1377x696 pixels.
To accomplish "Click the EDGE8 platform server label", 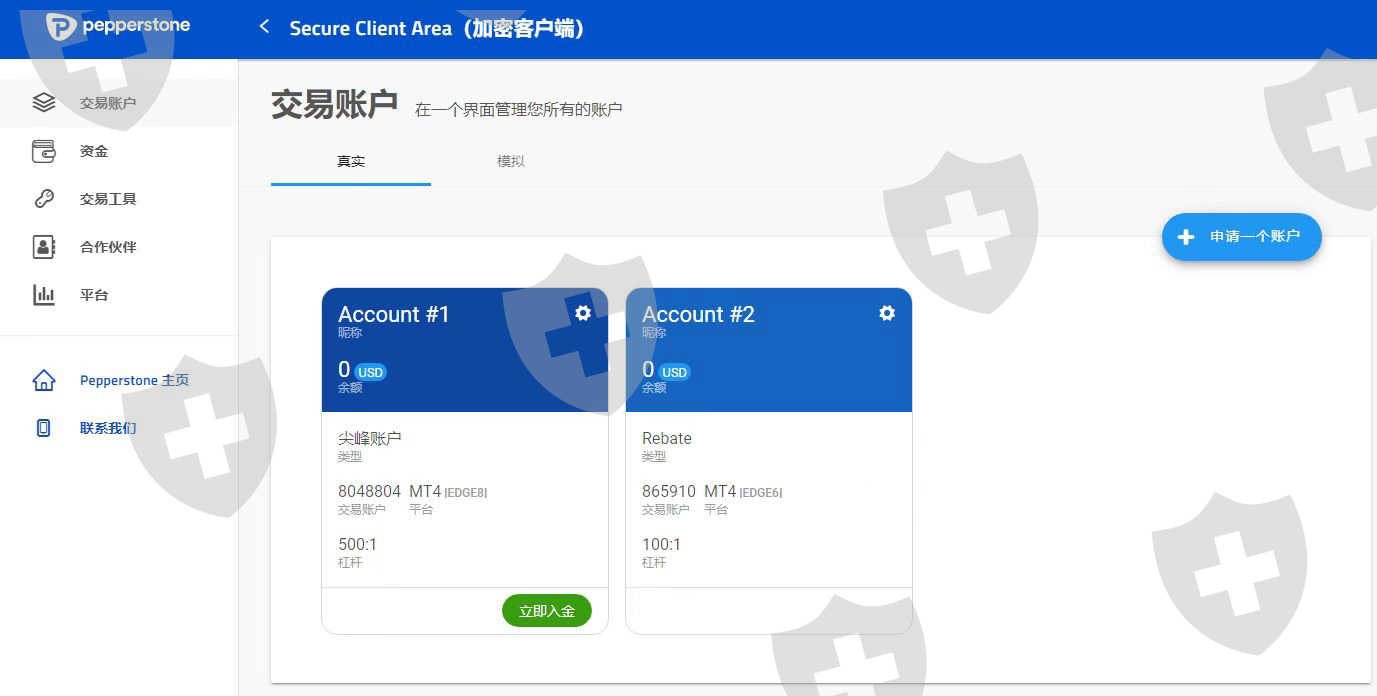I will pos(466,493).
